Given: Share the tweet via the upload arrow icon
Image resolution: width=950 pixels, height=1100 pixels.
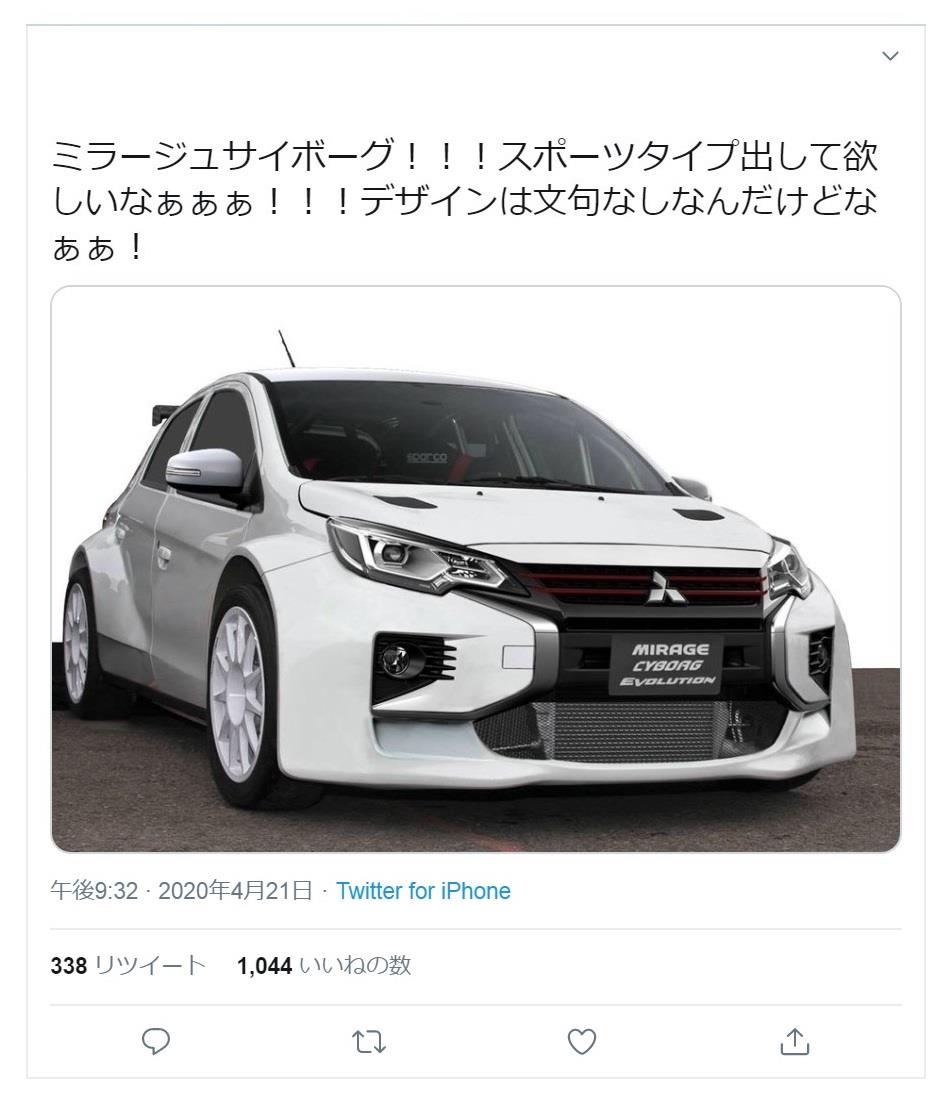Looking at the screenshot, I should click(795, 1041).
